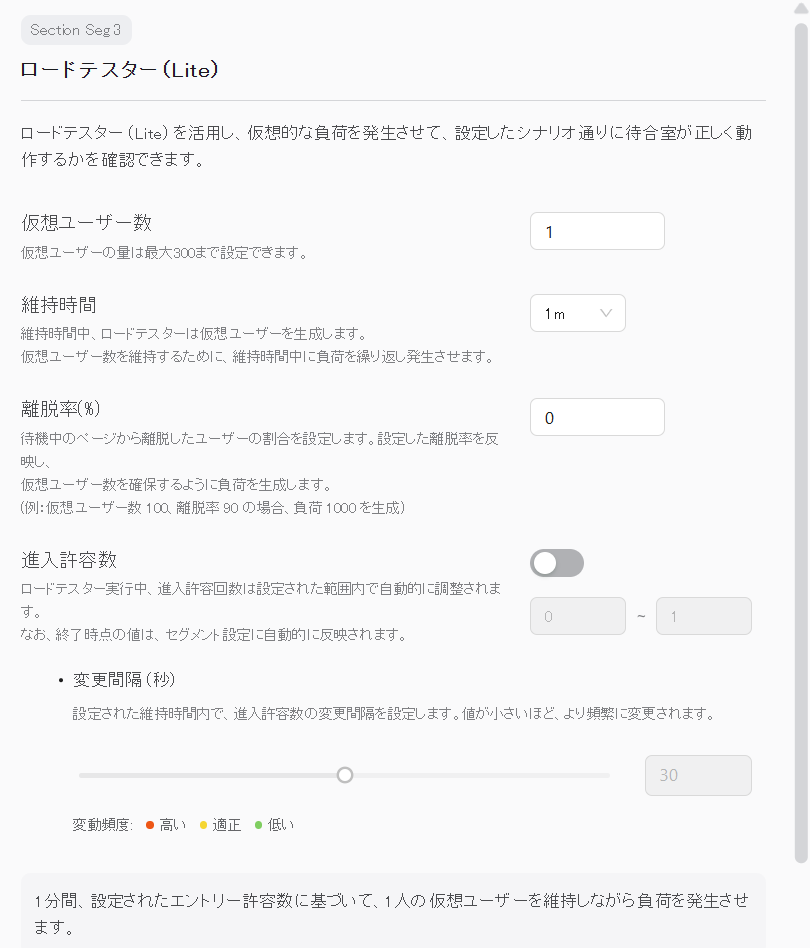
Task: Click the disabled range input showing 0
Action: (577, 616)
